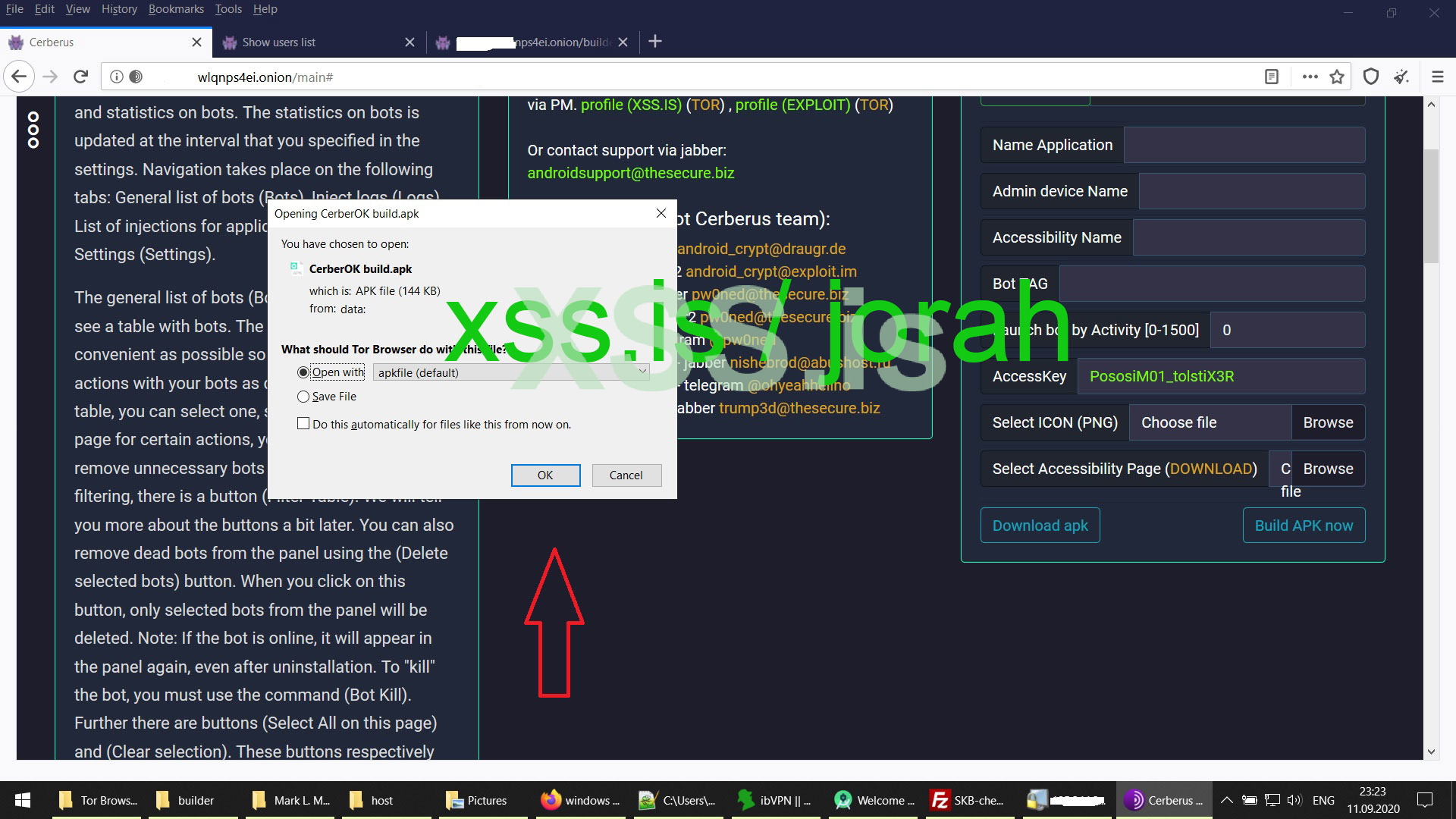Click the Build APK now button

[1304, 525]
